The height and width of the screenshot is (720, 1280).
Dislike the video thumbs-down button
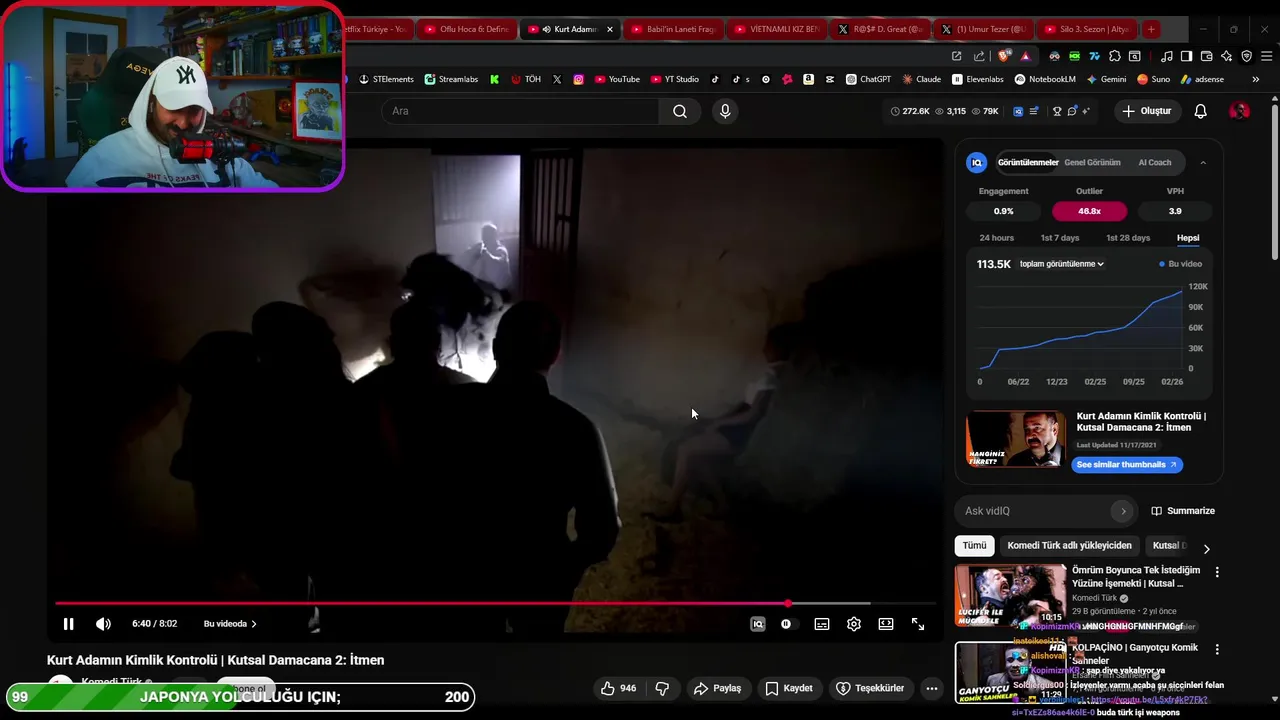(x=661, y=688)
